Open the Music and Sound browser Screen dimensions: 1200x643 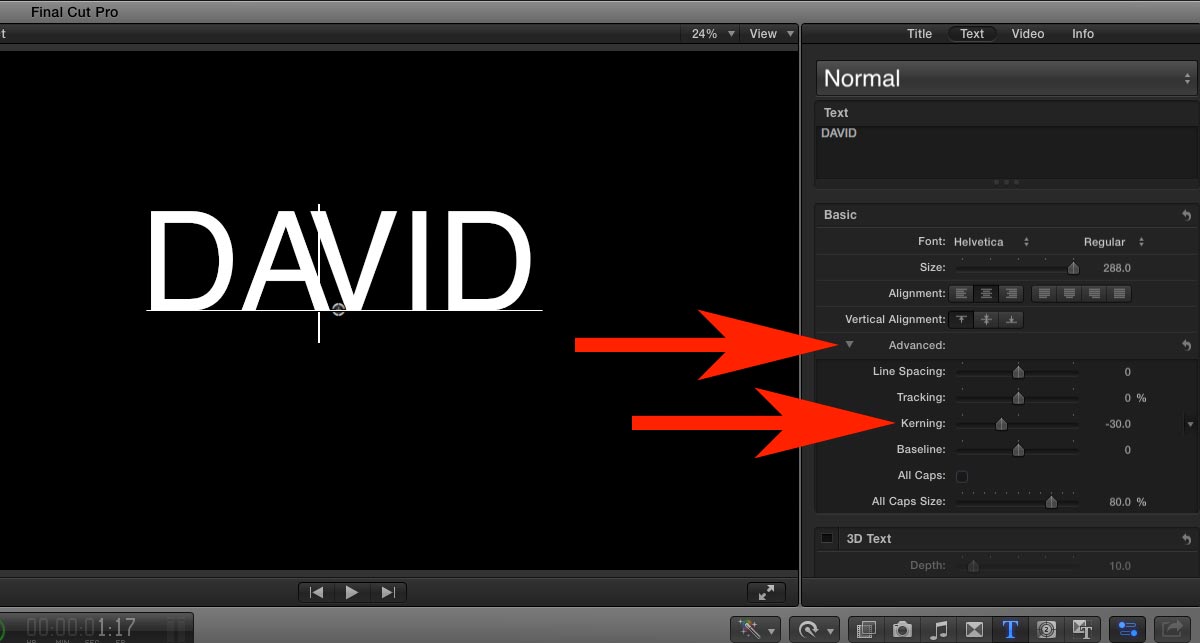pos(939,629)
